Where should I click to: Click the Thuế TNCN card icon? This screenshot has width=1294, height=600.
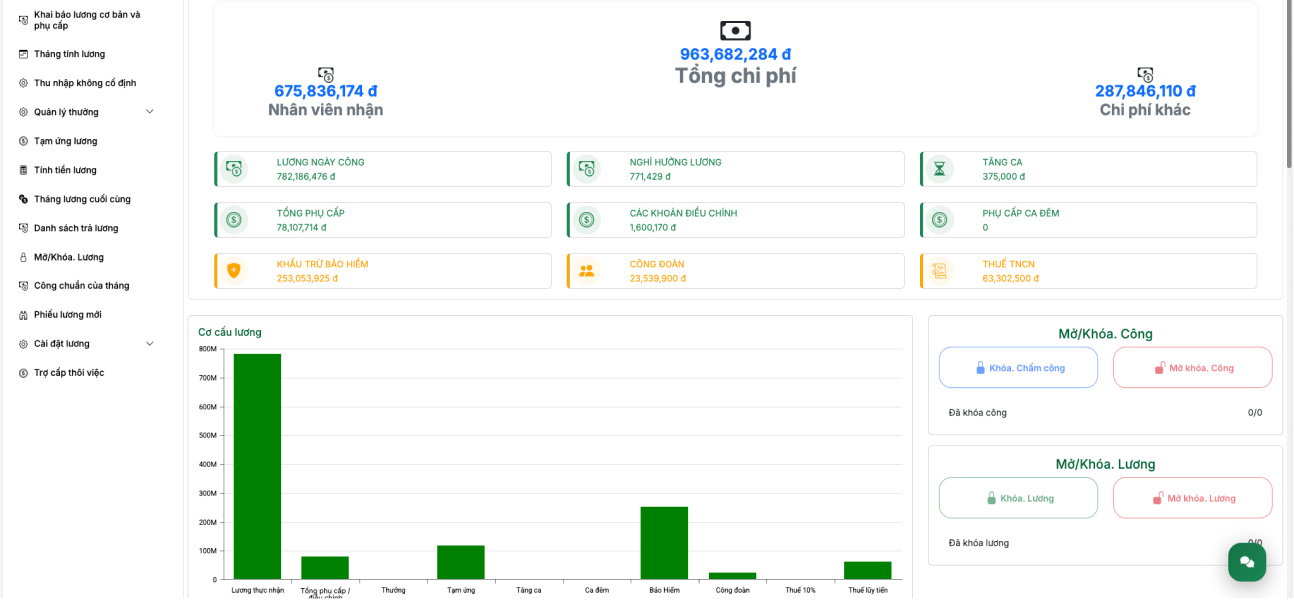[x=939, y=271]
